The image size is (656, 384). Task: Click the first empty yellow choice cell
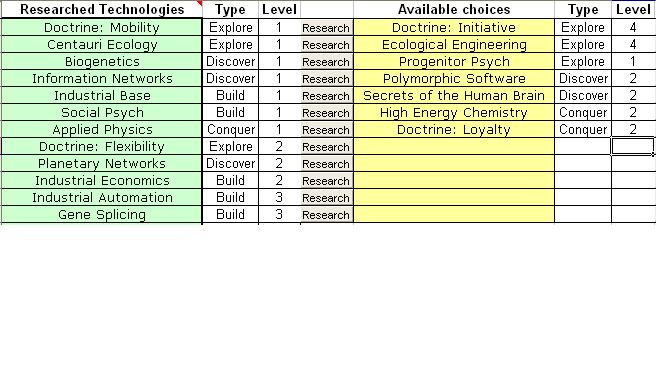click(454, 147)
